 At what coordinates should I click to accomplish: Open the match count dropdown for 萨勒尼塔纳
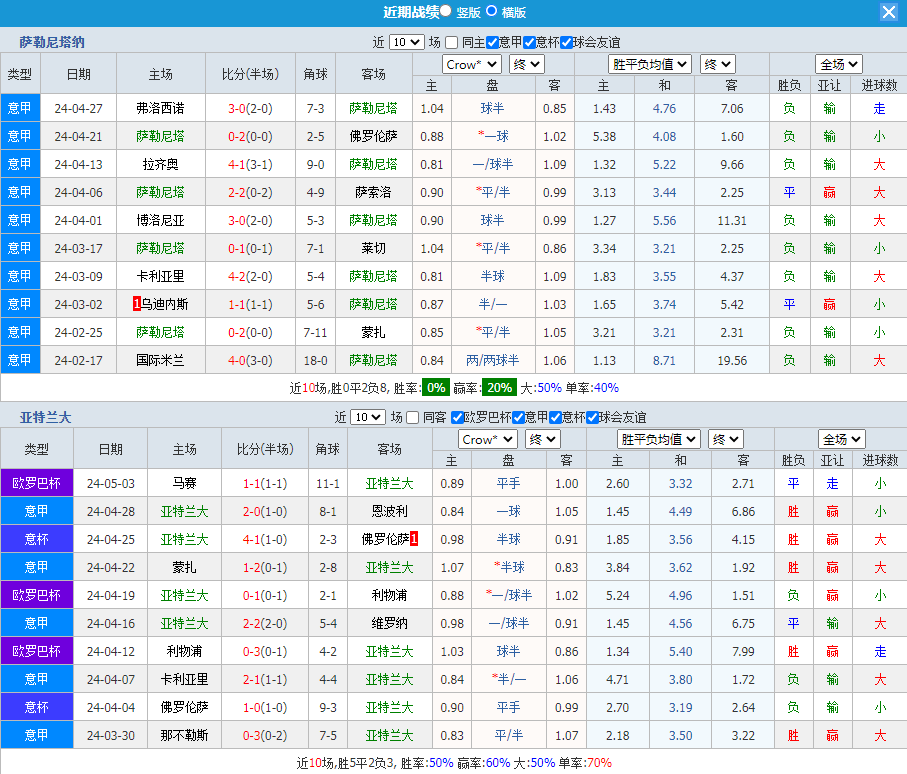pyautogui.click(x=406, y=42)
